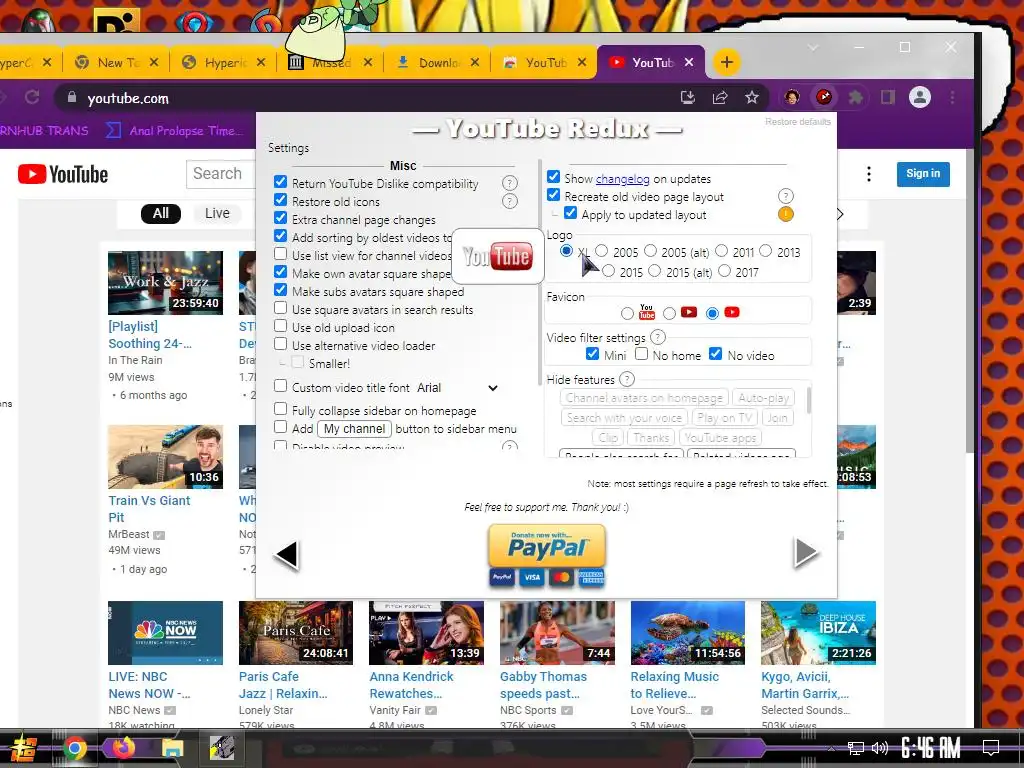Image resolution: width=1024 pixels, height=768 pixels.
Task: Switch to the Download tab
Action: (439, 62)
